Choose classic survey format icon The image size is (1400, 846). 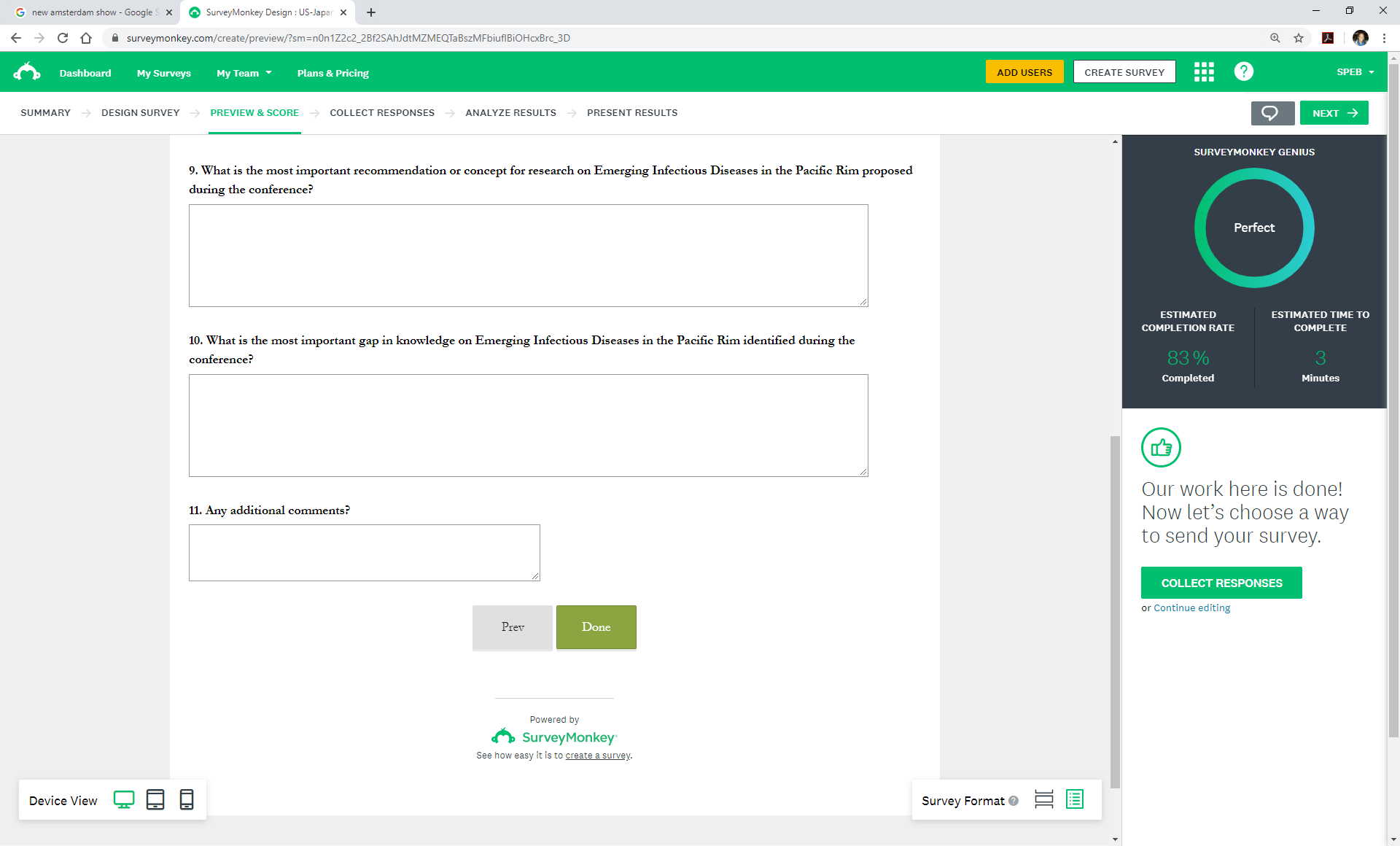[x=1075, y=800]
